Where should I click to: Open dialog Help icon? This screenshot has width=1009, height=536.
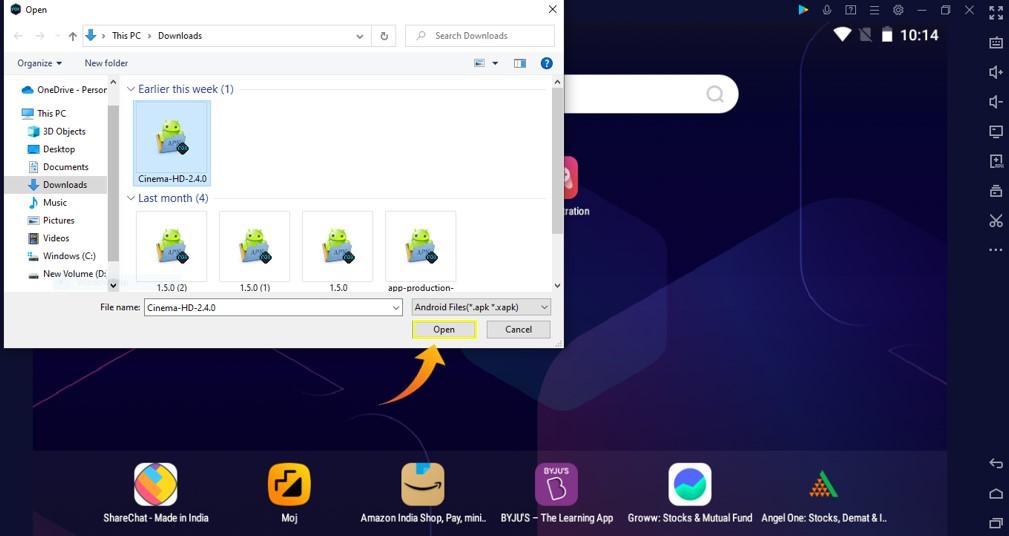[x=546, y=63]
